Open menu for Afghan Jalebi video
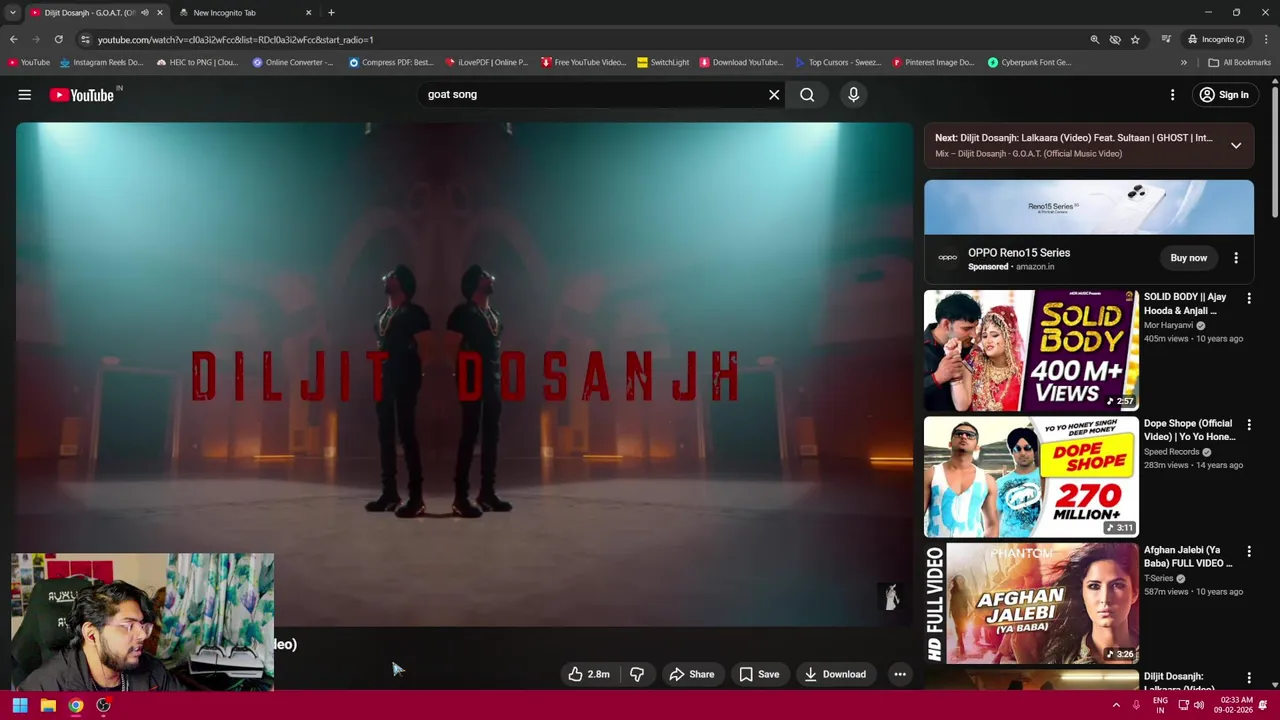The height and width of the screenshot is (720, 1280). [x=1248, y=551]
